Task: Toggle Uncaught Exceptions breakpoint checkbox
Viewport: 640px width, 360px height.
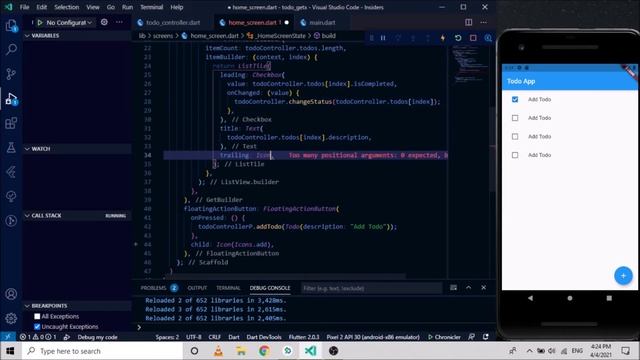Action: tap(37, 327)
